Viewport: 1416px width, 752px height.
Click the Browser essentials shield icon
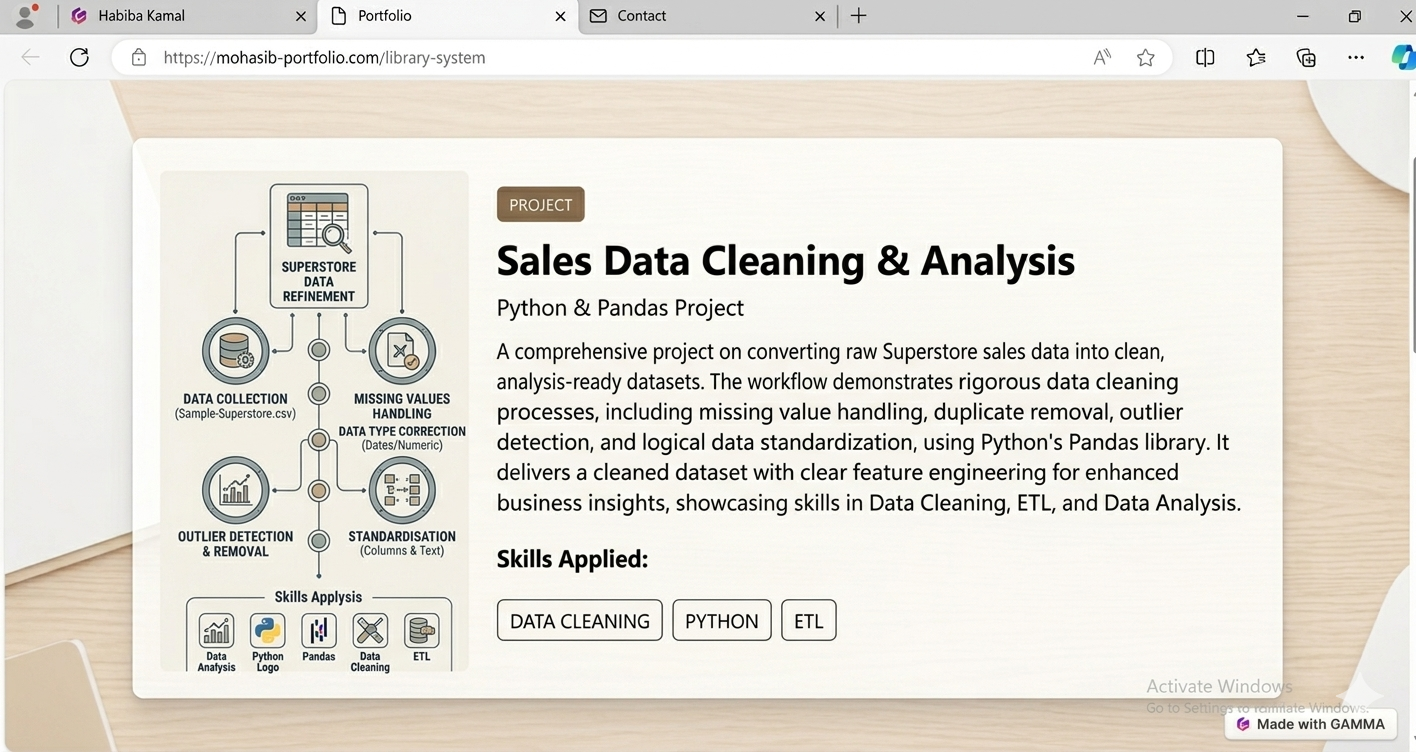(1305, 57)
